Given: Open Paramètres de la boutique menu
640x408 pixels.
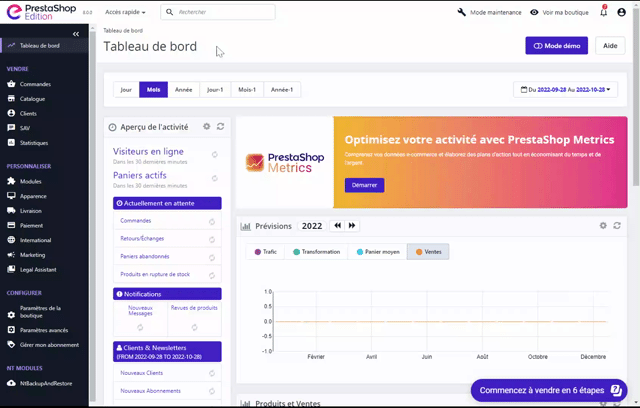Looking at the screenshot, I should [44, 312].
